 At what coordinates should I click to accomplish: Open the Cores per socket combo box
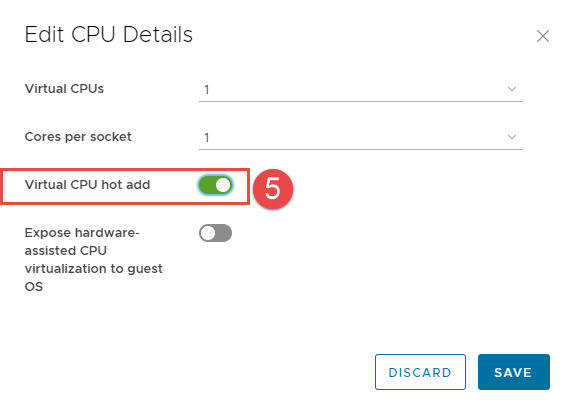pyautogui.click(x=361, y=137)
